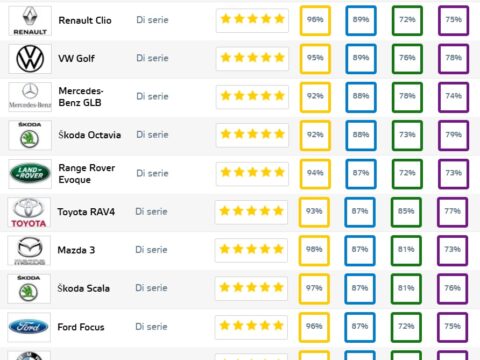
Task: Select VW Golf blue 89% score box
Action: click(x=361, y=59)
